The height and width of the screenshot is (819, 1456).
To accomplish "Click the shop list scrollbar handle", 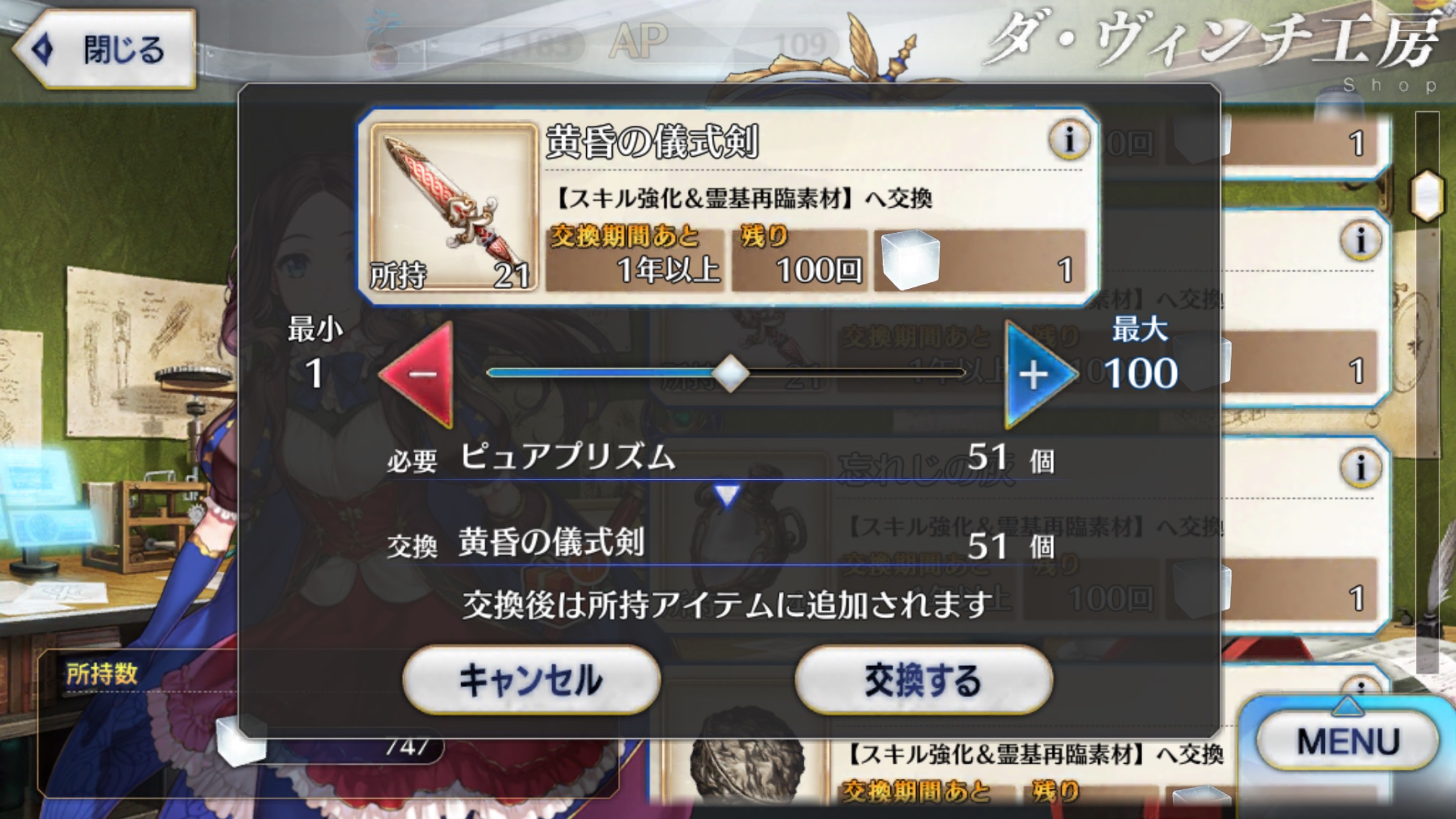I will click(x=1427, y=196).
